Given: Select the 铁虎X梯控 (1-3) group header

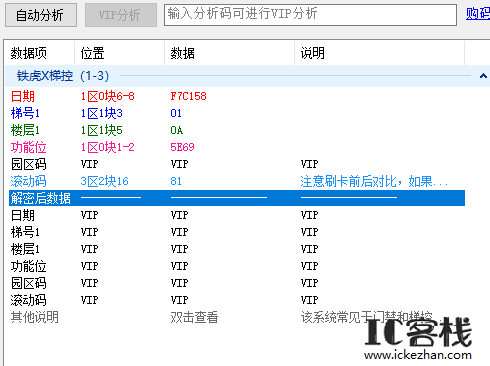Looking at the screenshot, I should click(x=247, y=76).
